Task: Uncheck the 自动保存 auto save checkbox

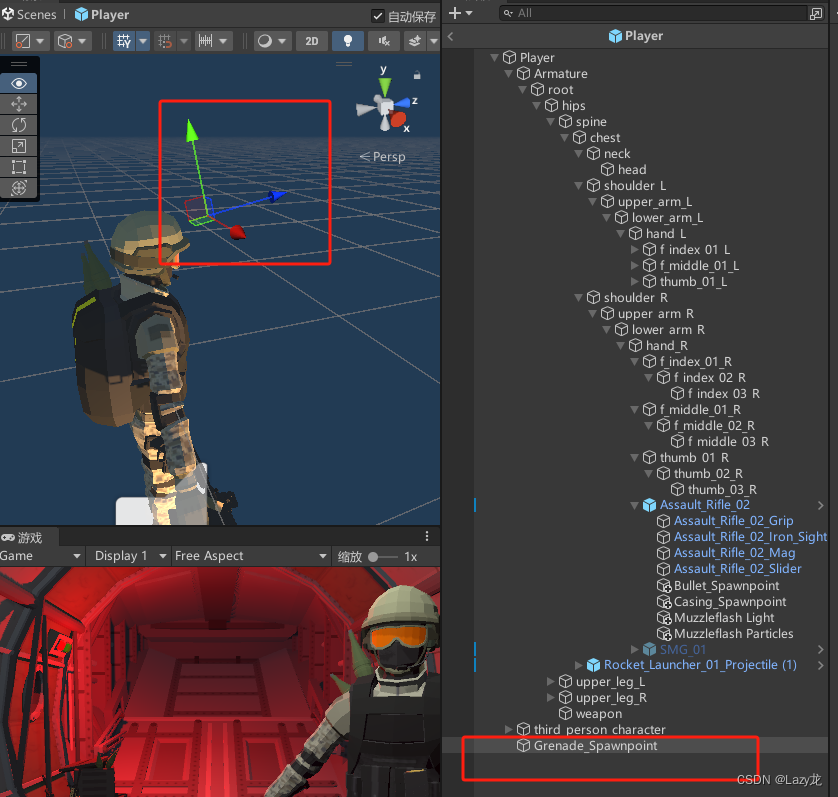Action: click(x=378, y=16)
